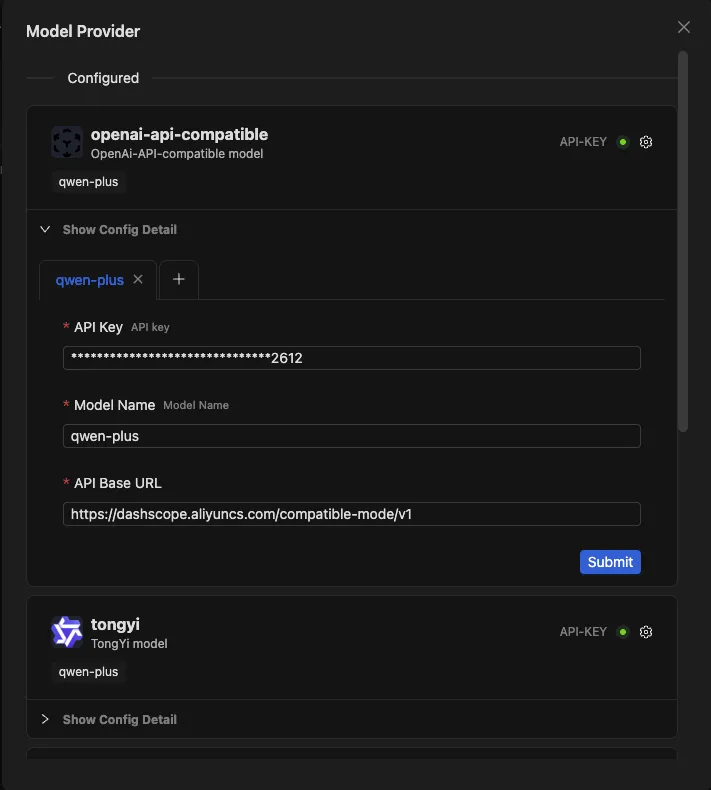
Task: Click qwen-plus tag under openai-api-compatible
Action: point(89,182)
